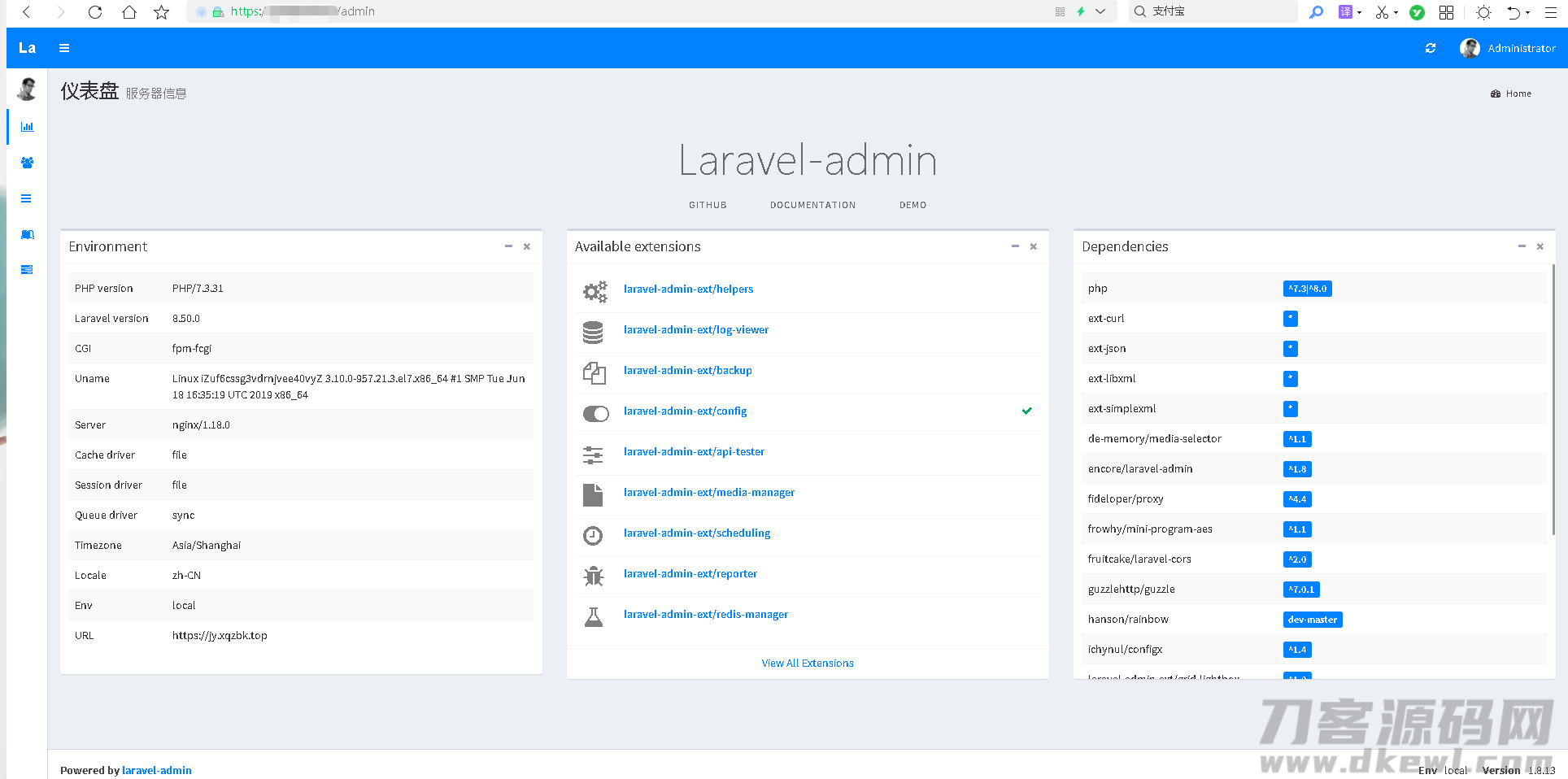
Task: Close the Environment panel
Action: tap(527, 246)
